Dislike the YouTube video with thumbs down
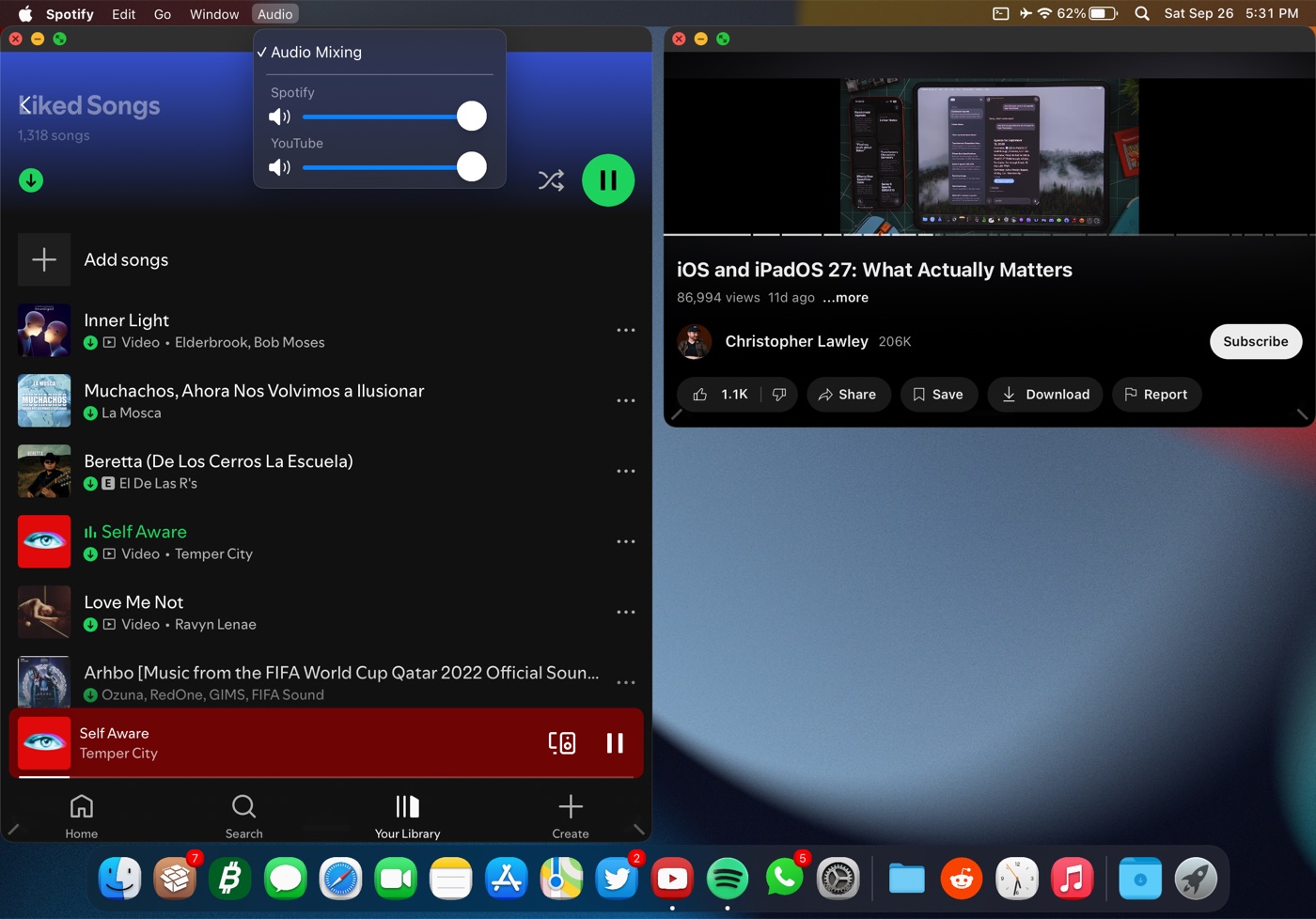 [779, 394]
